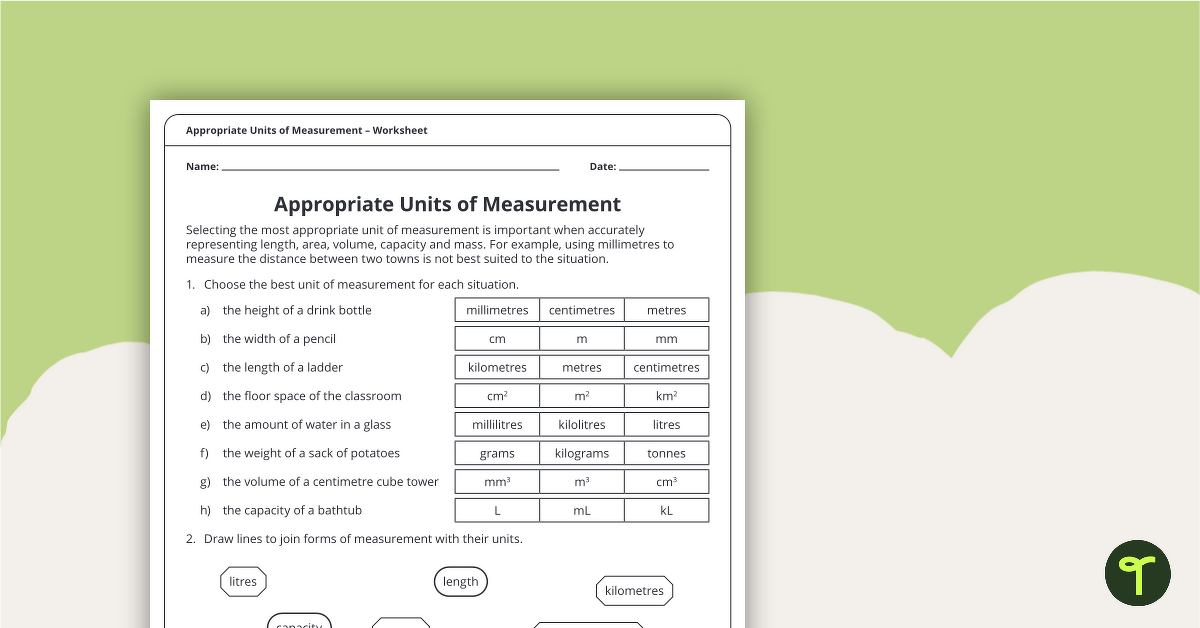Pick 'centimetres' in the ladder row
Image resolution: width=1200 pixels, height=628 pixels.
coord(667,367)
